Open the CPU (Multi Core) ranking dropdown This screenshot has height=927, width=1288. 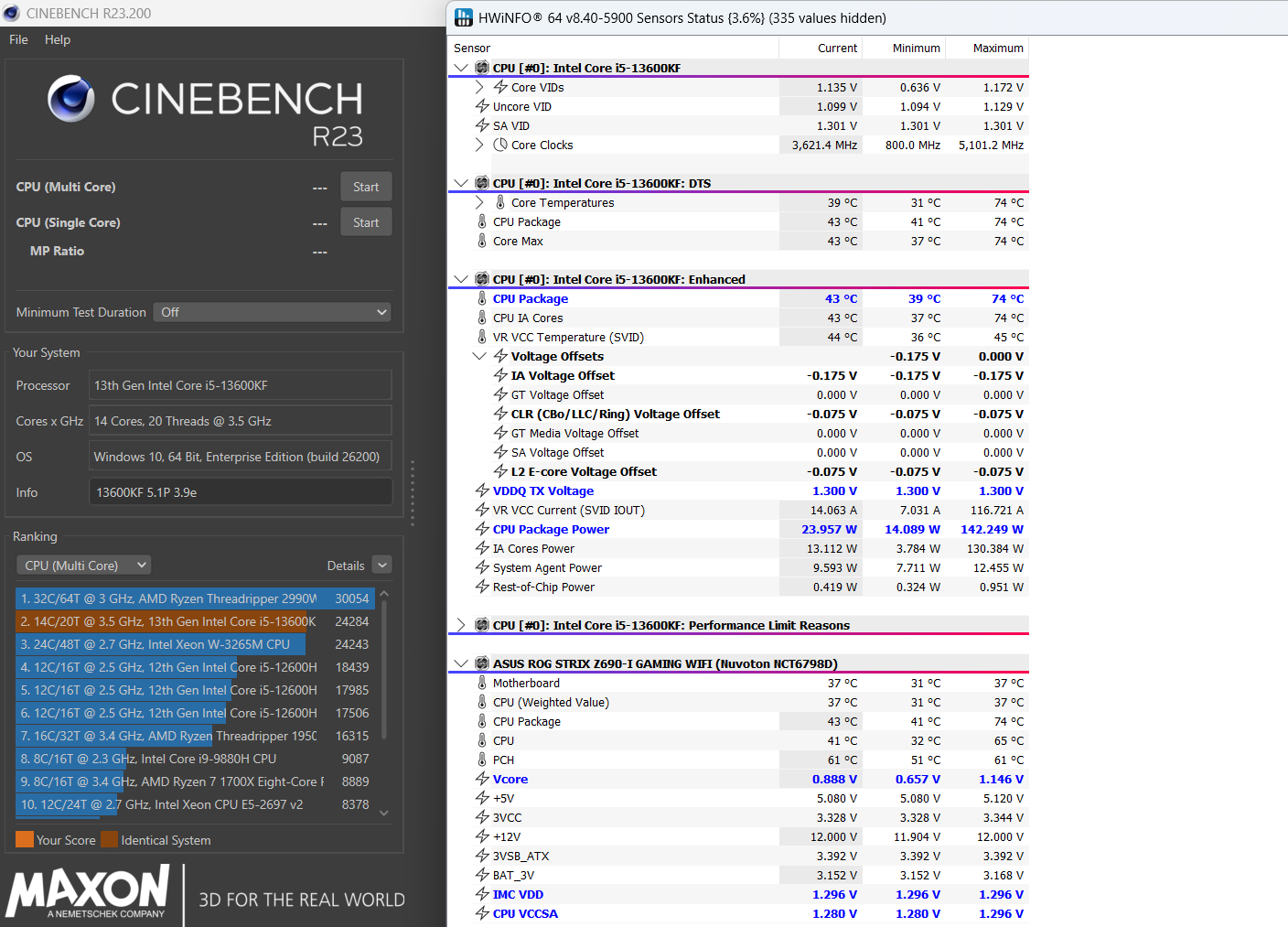pyautogui.click(x=83, y=566)
